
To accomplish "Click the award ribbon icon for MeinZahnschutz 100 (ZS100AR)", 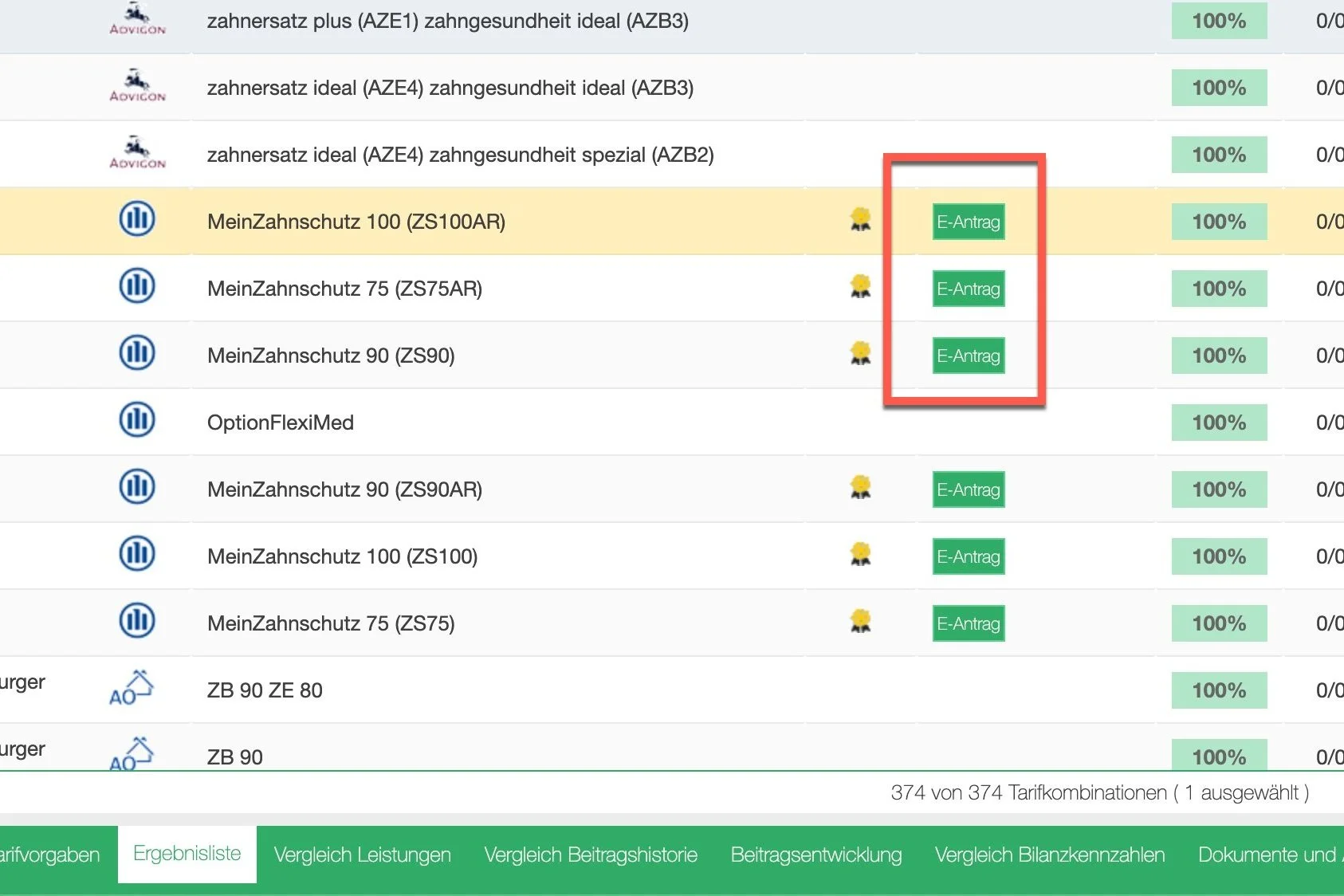I will (x=860, y=219).
